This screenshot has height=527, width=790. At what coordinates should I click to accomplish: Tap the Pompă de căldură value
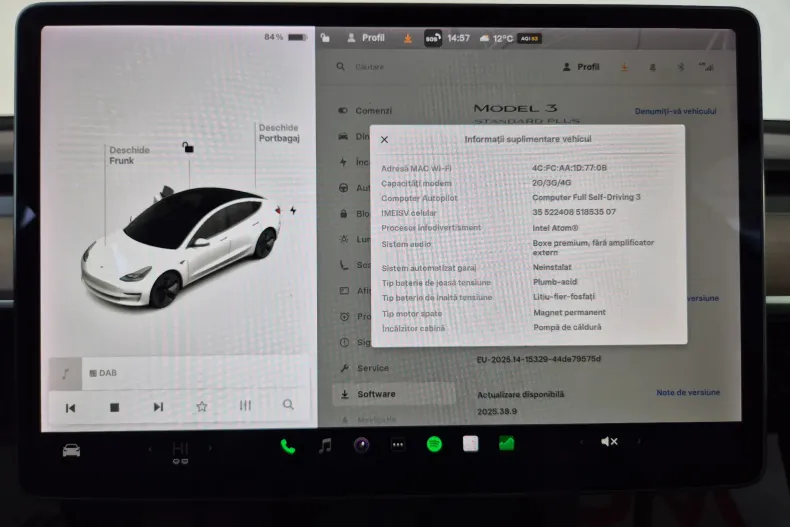click(567, 327)
